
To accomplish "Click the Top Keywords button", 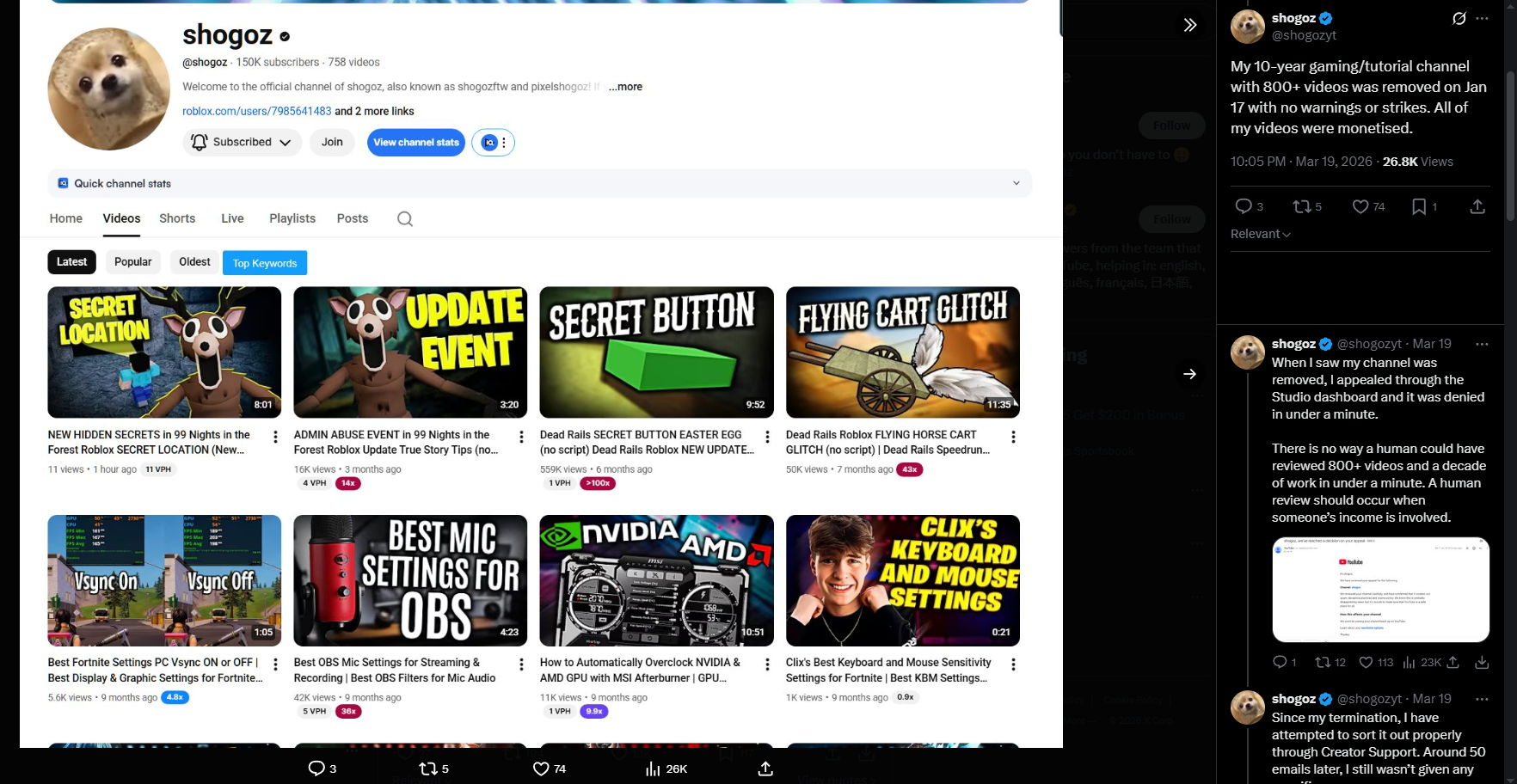I will pos(265,263).
